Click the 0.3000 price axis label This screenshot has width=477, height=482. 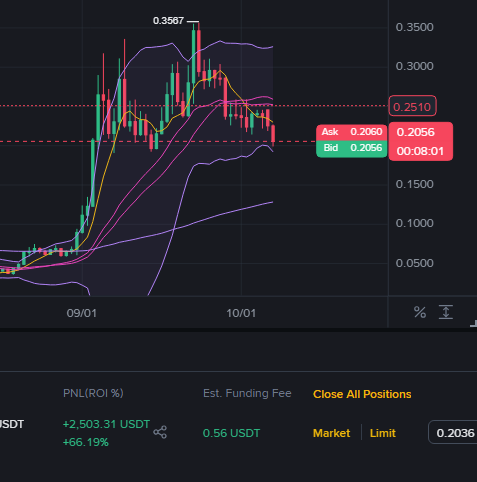coord(414,66)
